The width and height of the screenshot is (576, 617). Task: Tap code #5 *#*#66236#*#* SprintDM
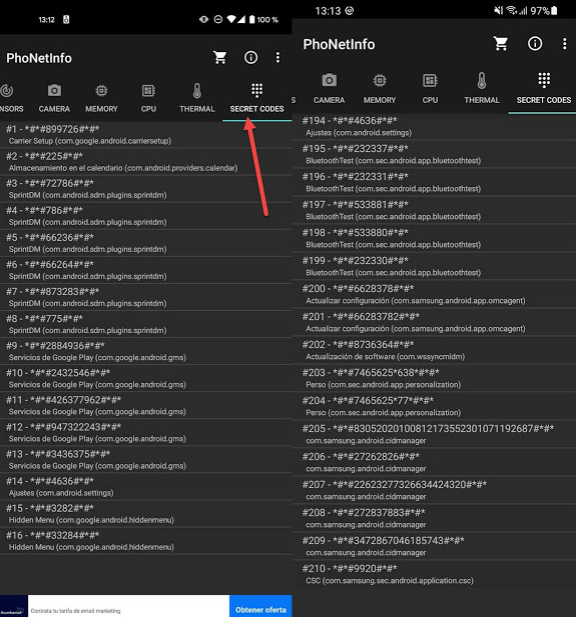coord(146,243)
